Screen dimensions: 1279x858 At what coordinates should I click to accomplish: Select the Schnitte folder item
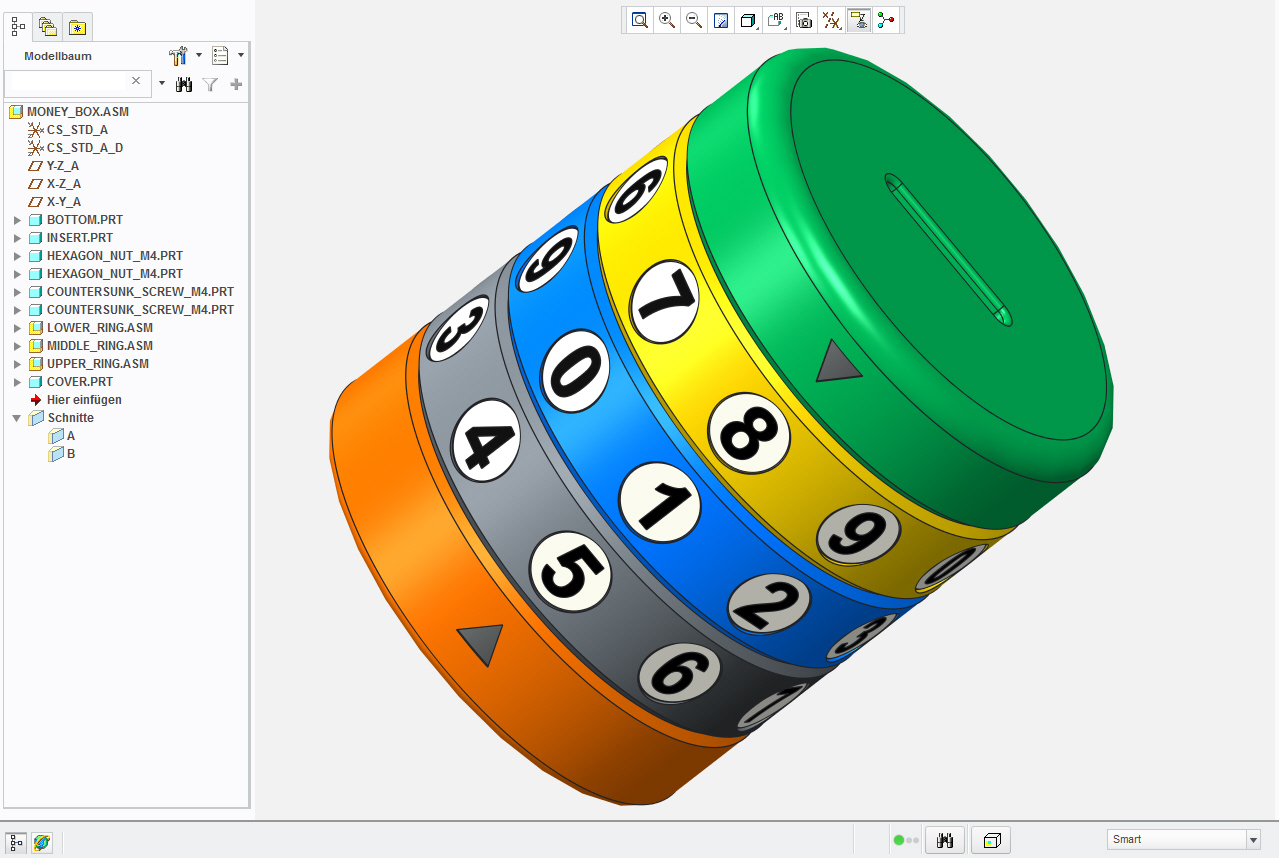[70, 418]
